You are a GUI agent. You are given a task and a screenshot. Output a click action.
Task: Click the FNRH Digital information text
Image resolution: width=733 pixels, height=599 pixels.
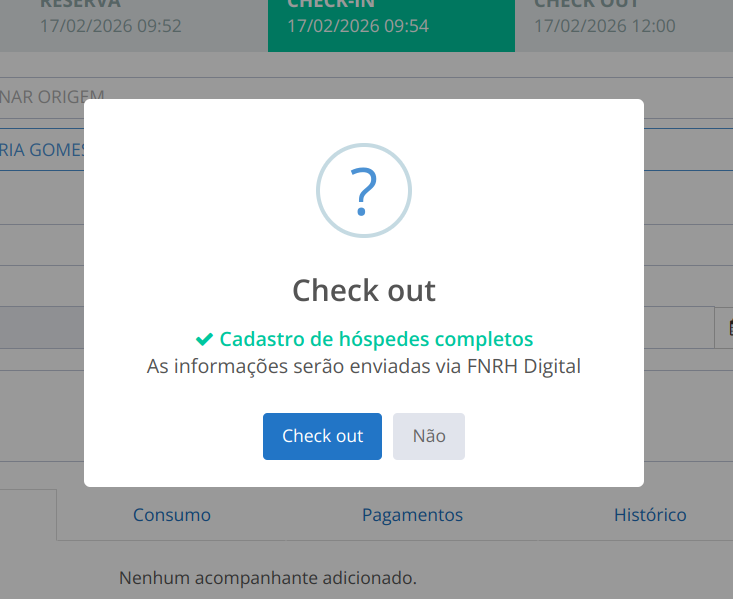click(x=364, y=366)
